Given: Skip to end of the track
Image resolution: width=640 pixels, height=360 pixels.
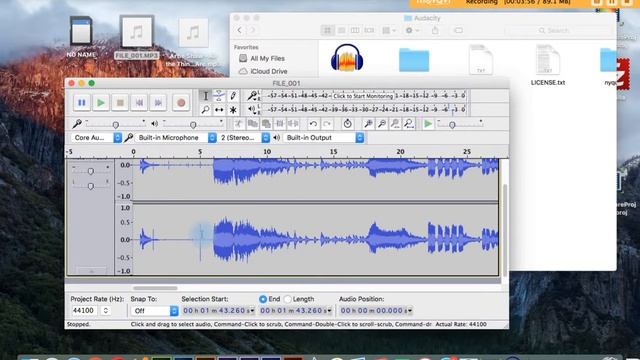Looking at the screenshot, I should (x=158, y=102).
